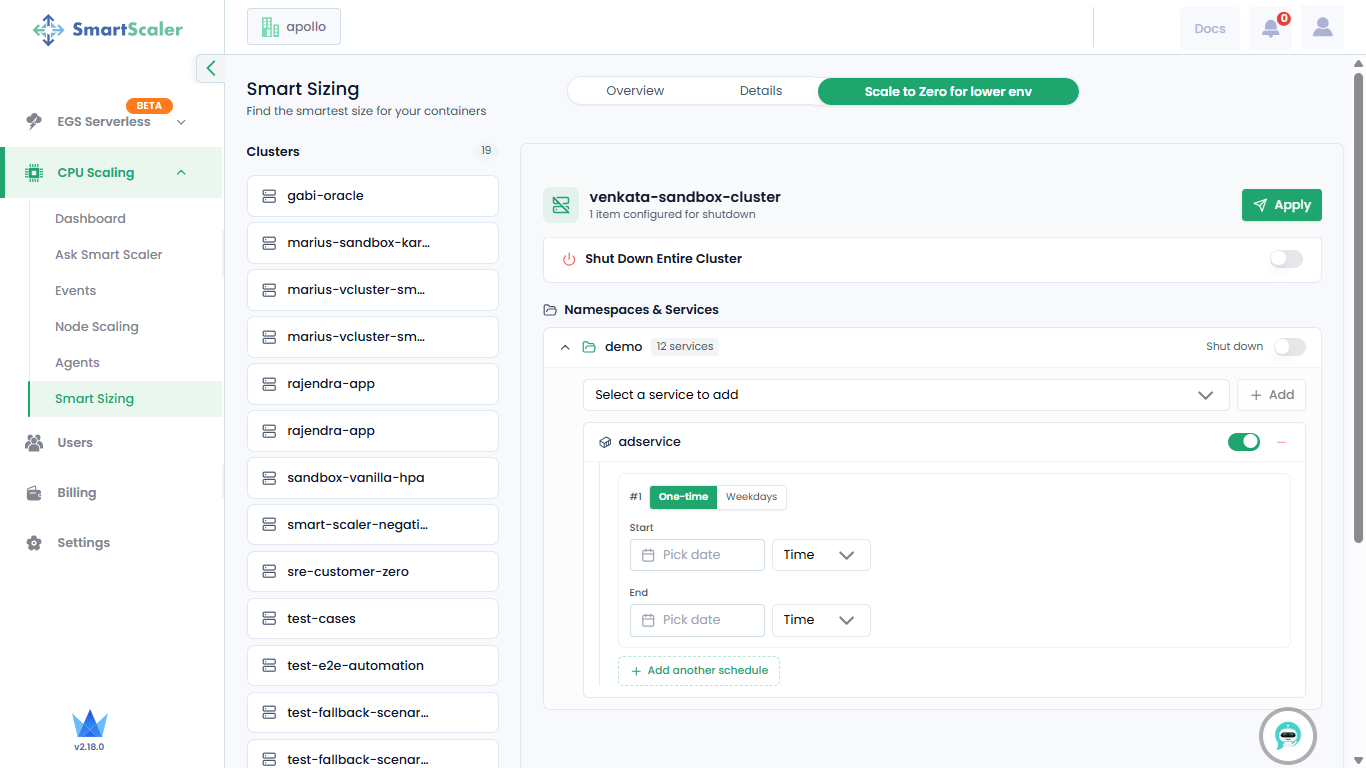Disable the adservice toggle switch
The width and height of the screenshot is (1366, 768).
(x=1244, y=442)
